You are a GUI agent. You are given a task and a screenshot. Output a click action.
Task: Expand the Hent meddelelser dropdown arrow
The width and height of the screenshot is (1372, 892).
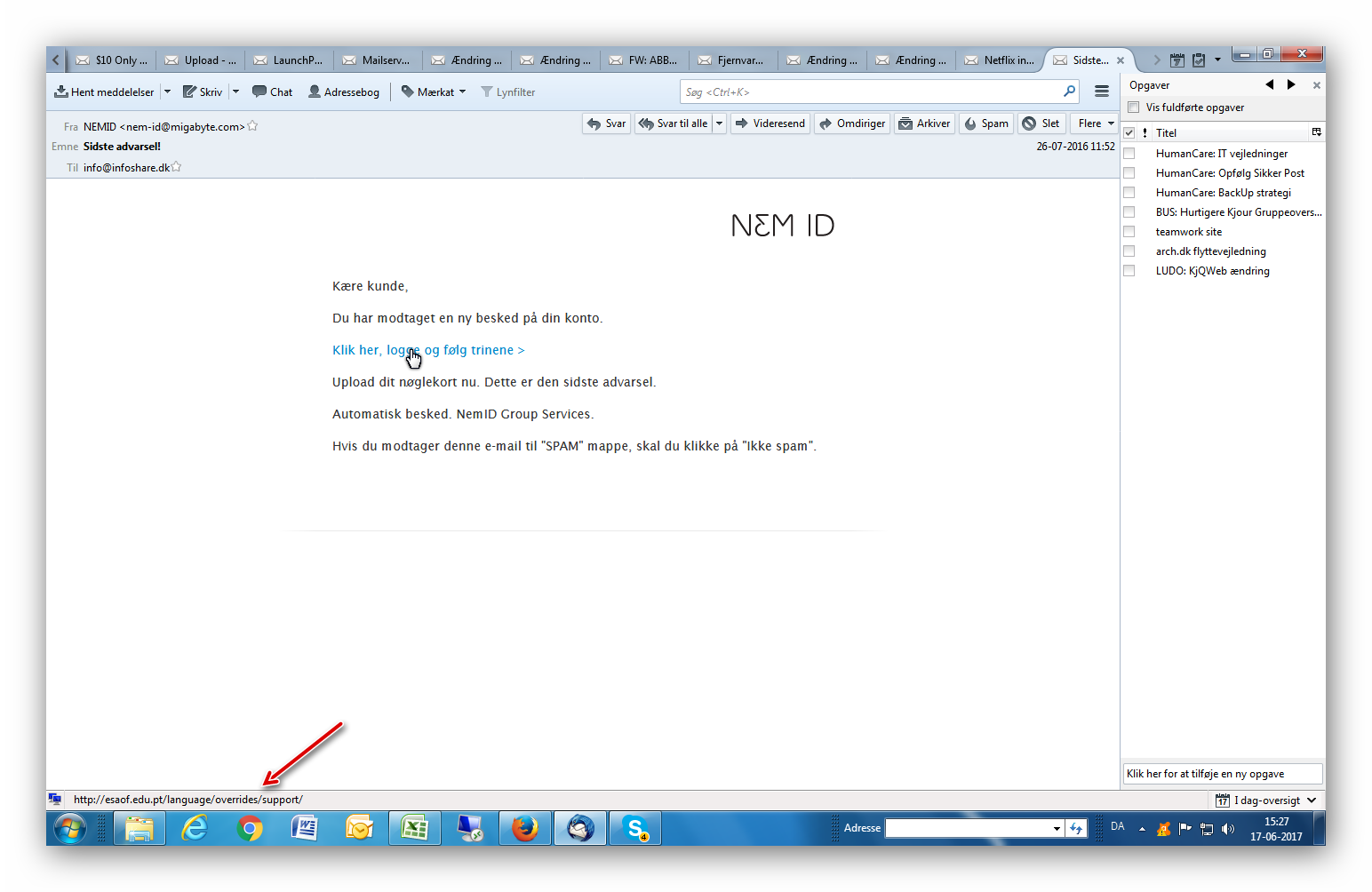click(167, 92)
